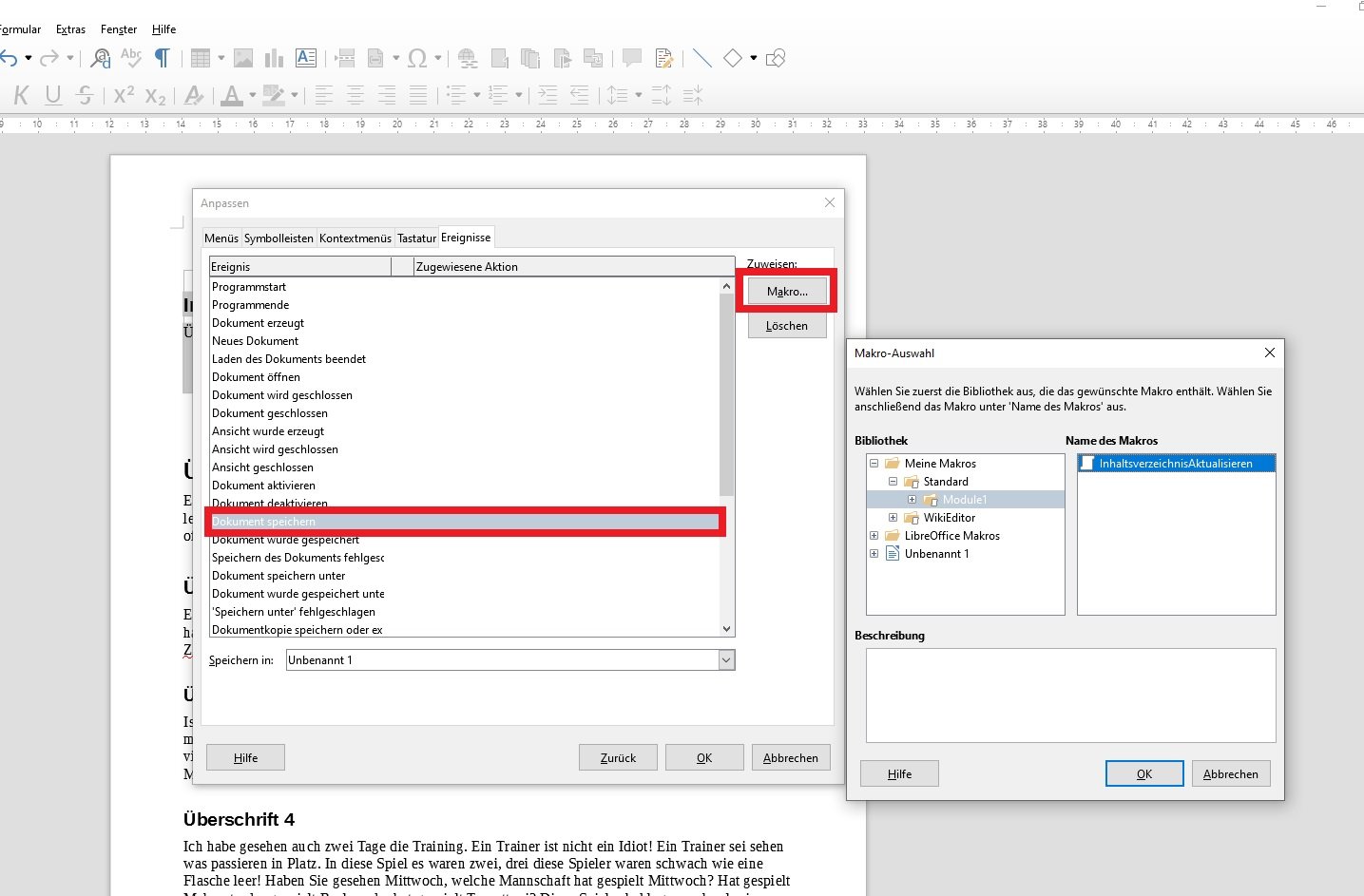
Task: Click the Insert Comment icon
Action: click(x=631, y=59)
